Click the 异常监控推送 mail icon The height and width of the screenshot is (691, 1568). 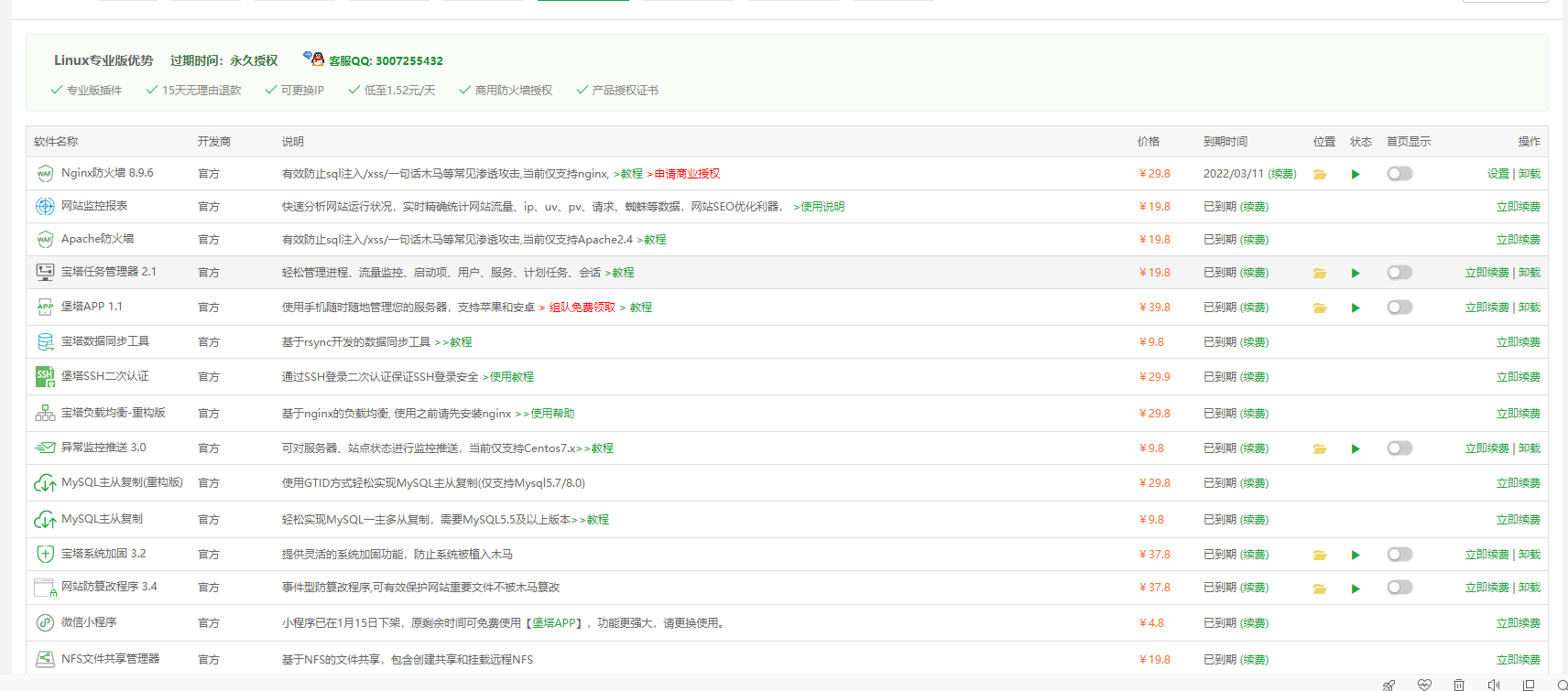pos(45,448)
